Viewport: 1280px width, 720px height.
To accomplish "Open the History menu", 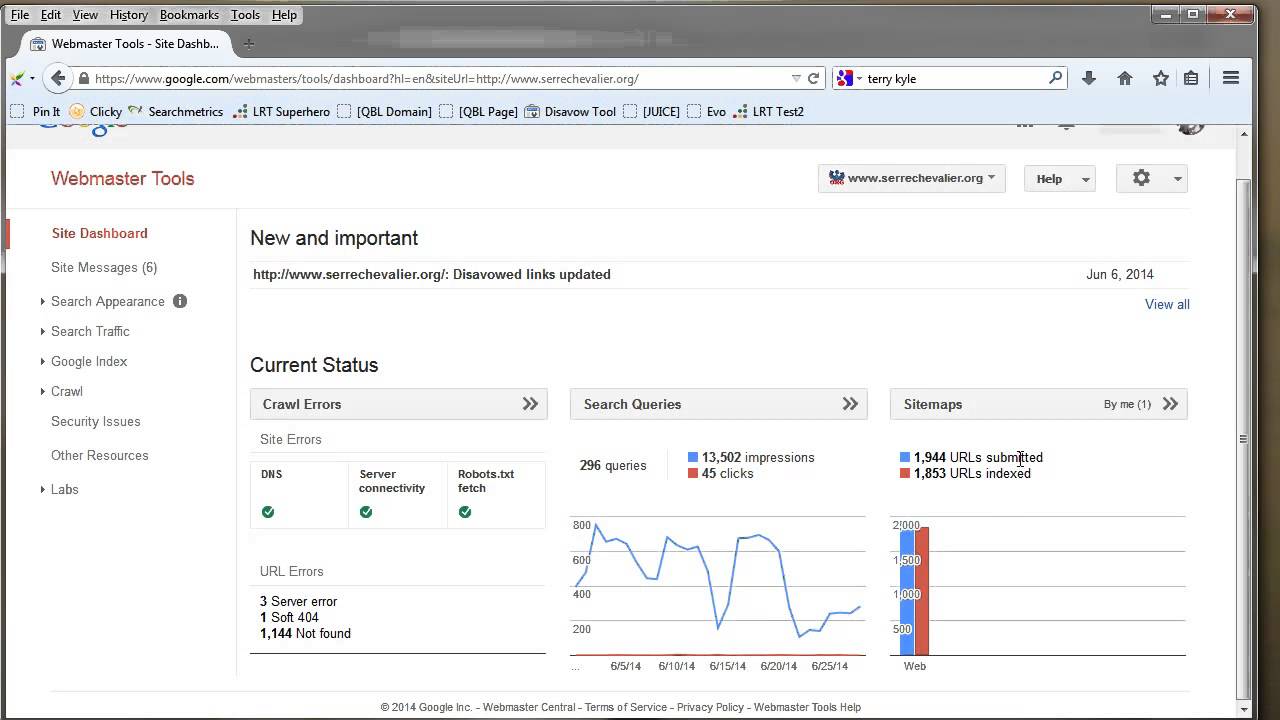I will tap(128, 15).
